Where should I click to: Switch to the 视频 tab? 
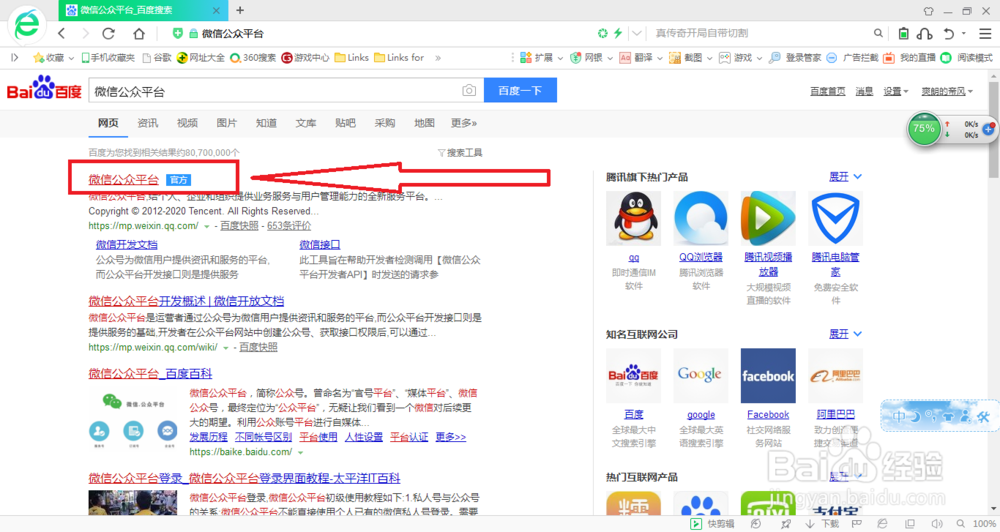click(x=187, y=122)
